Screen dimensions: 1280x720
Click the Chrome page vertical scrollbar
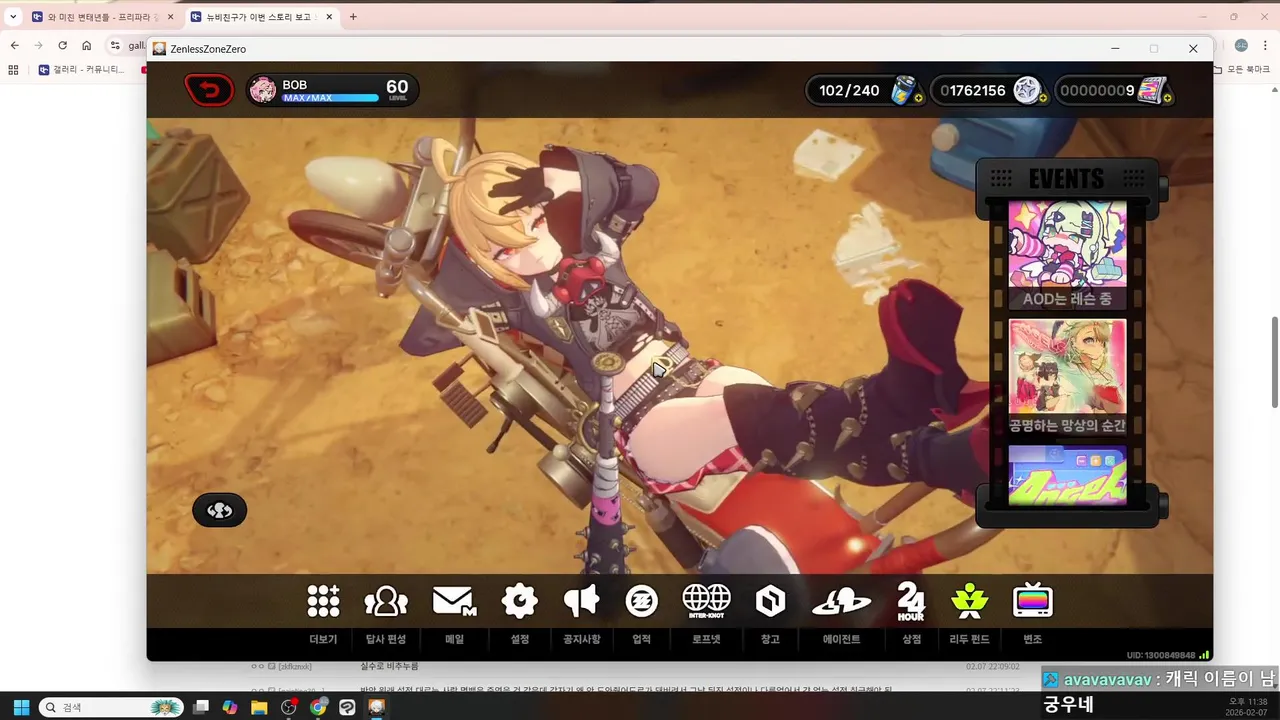pyautogui.click(x=1275, y=362)
